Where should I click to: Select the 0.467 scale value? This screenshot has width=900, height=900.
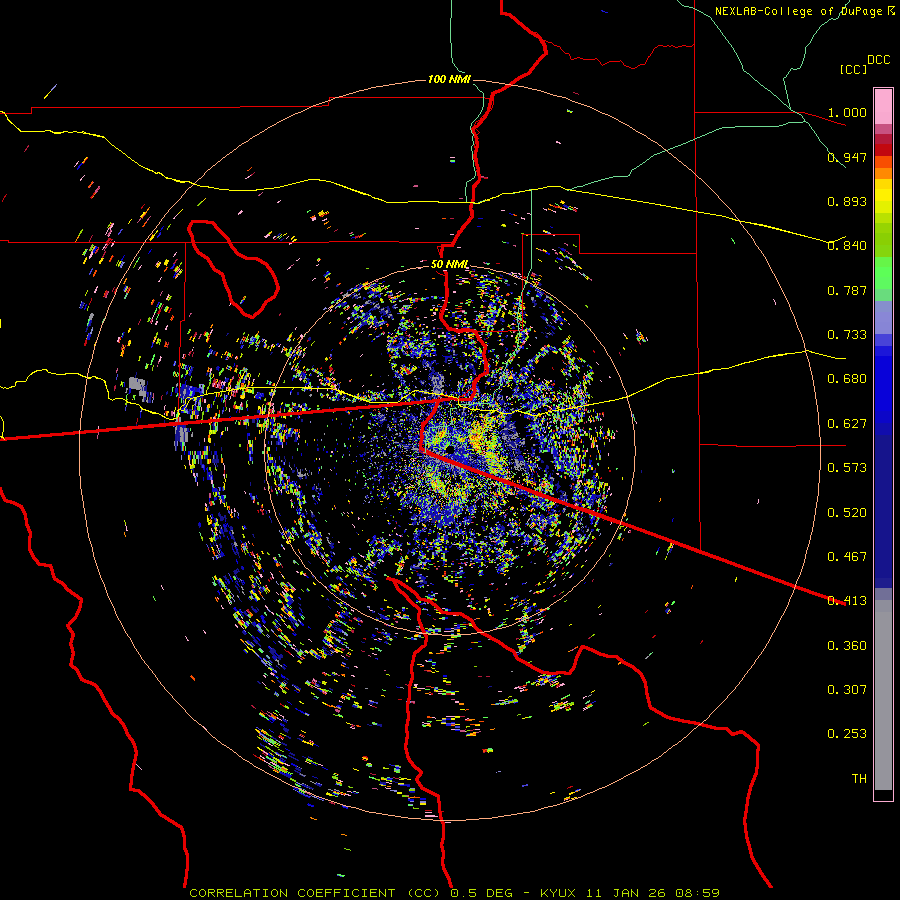coord(847,556)
